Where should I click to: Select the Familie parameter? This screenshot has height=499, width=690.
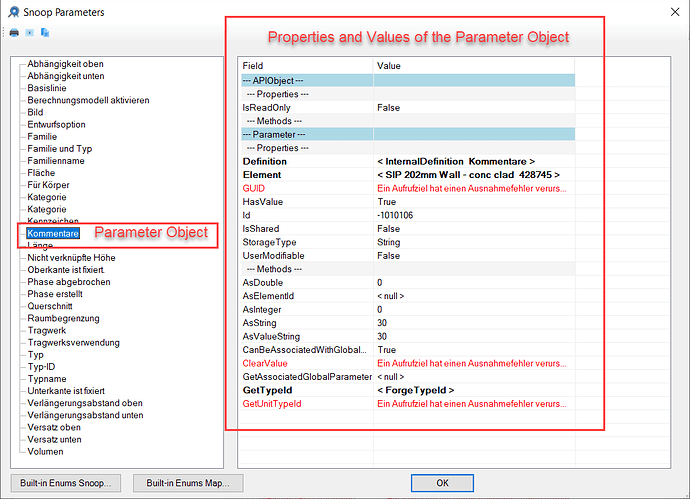[x=42, y=136]
